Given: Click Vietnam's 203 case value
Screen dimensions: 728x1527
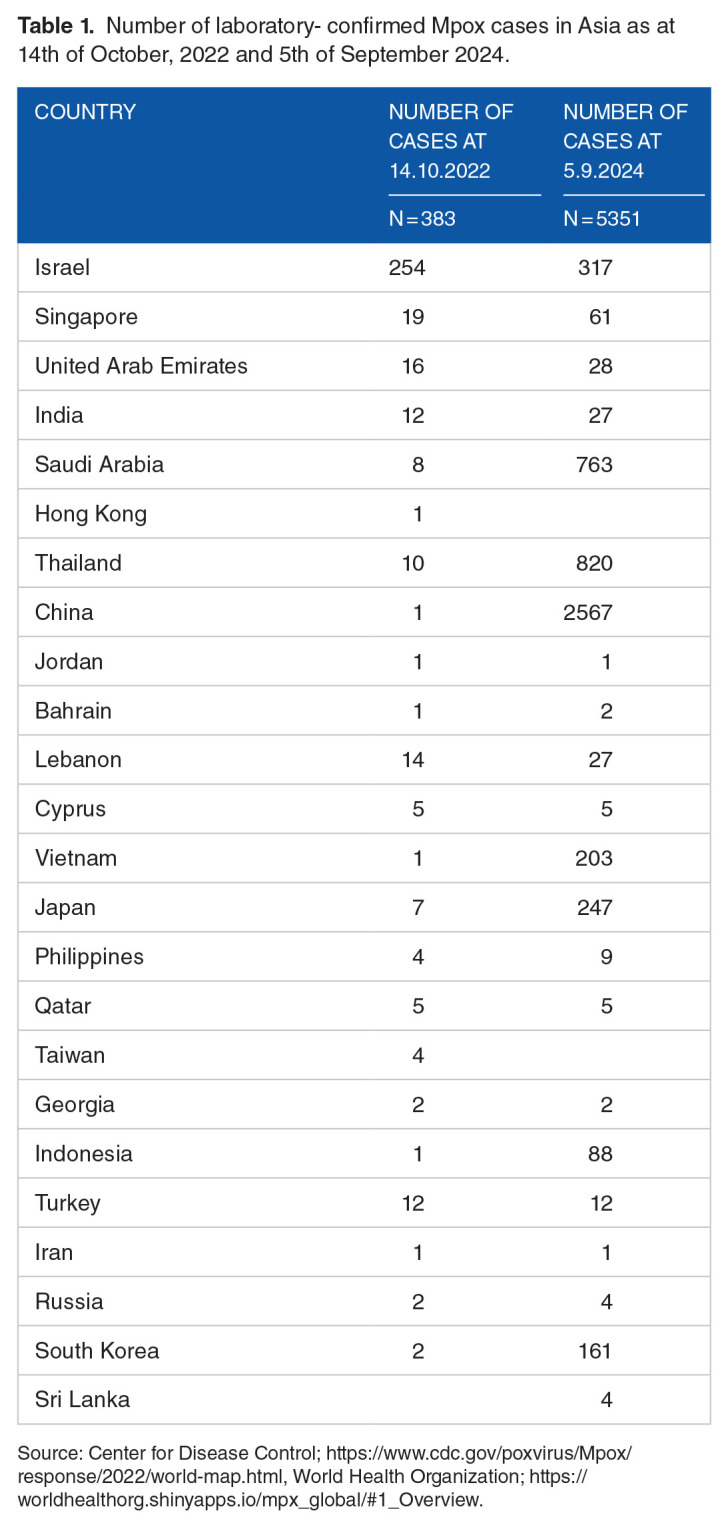Looking at the screenshot, I should (594, 858).
